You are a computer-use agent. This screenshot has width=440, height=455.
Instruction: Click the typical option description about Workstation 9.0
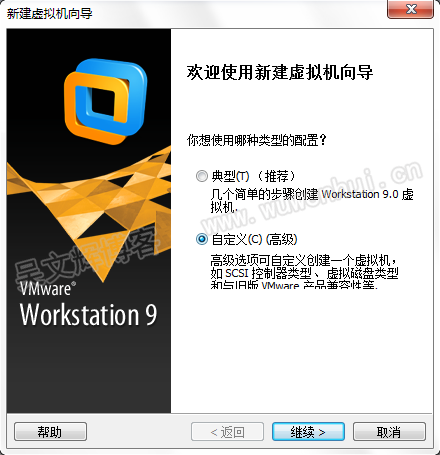click(312, 201)
